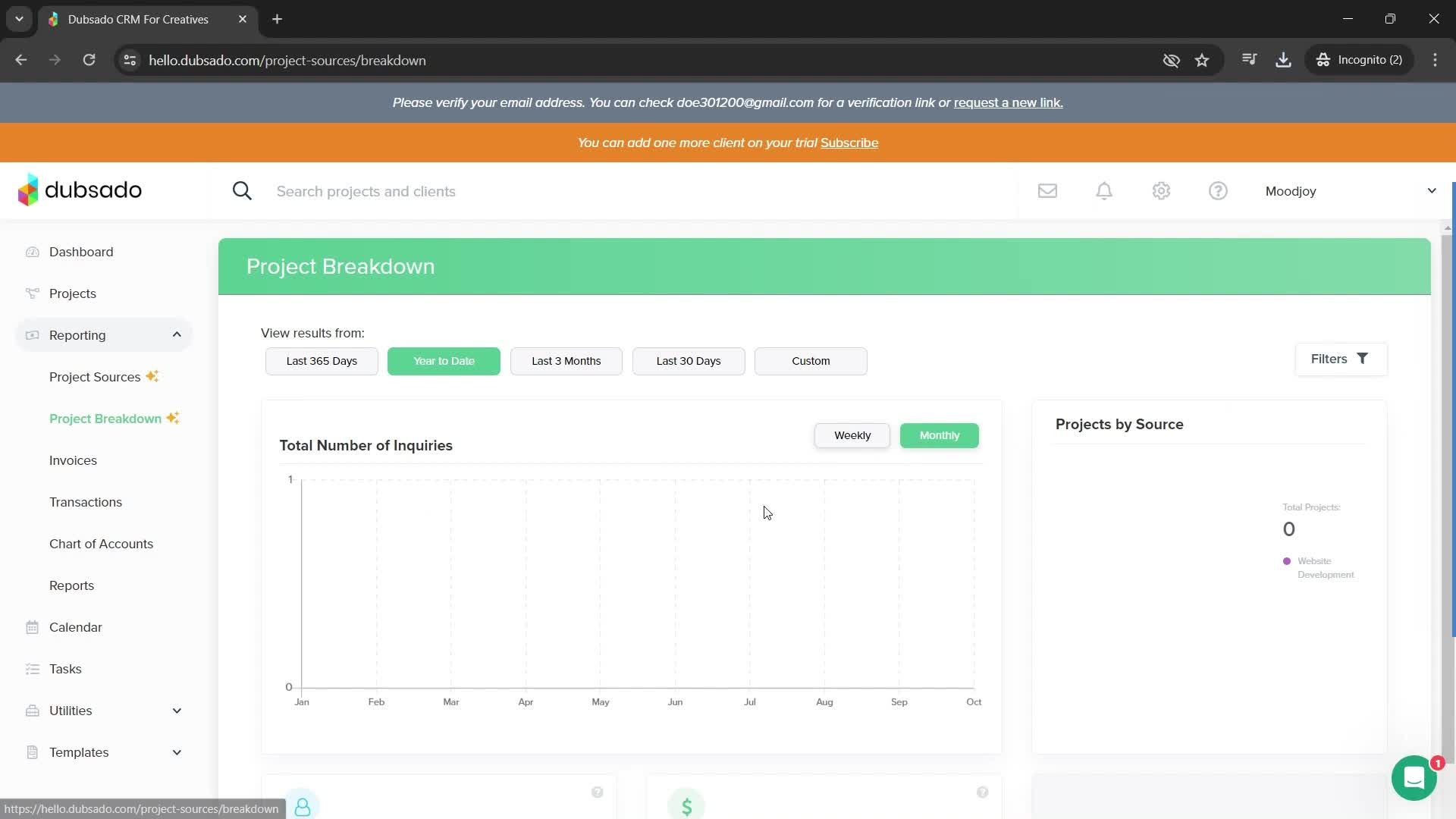Click the sparkle icon beside Project Breakdown
Screen dimensions: 1456x819
(x=173, y=418)
